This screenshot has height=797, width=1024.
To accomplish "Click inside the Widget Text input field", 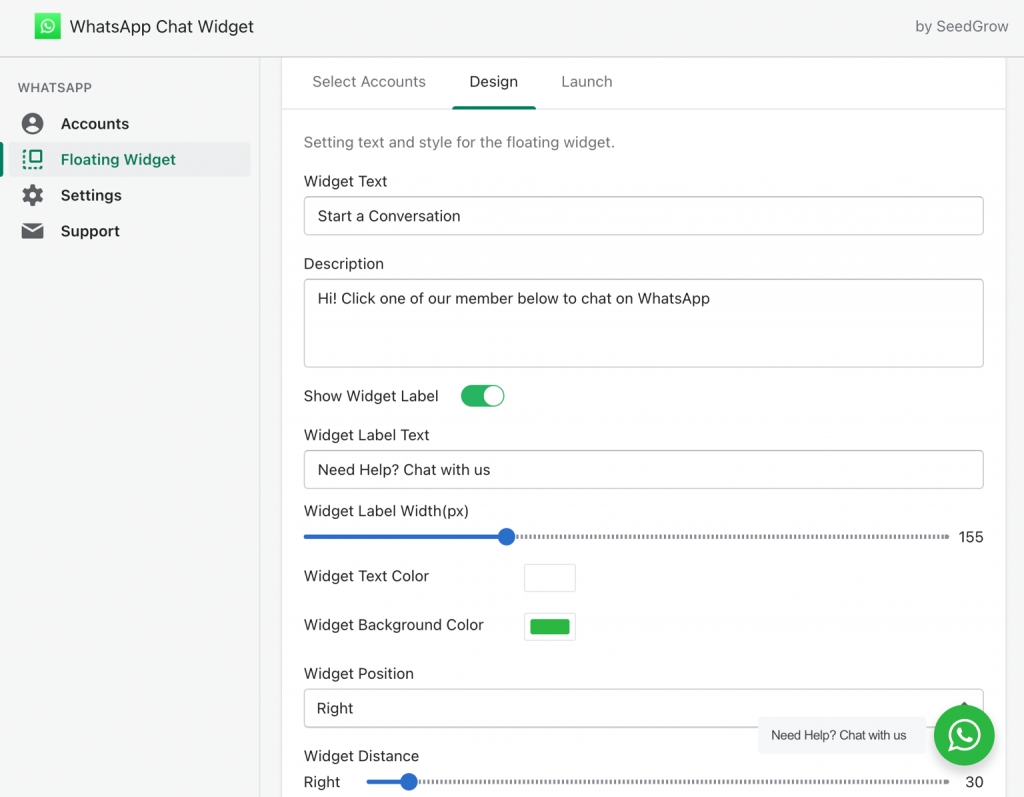I will coord(643,216).
